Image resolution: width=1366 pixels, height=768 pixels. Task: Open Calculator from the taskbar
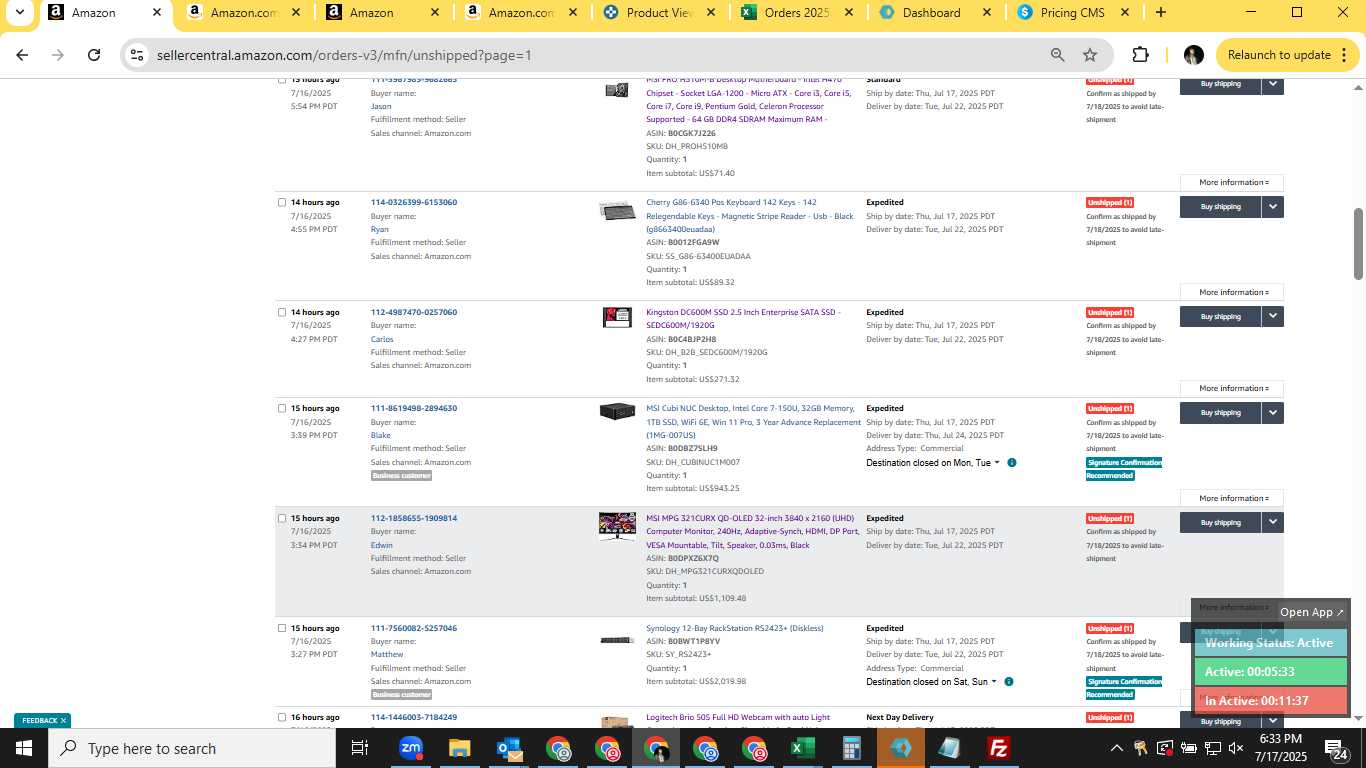852,748
